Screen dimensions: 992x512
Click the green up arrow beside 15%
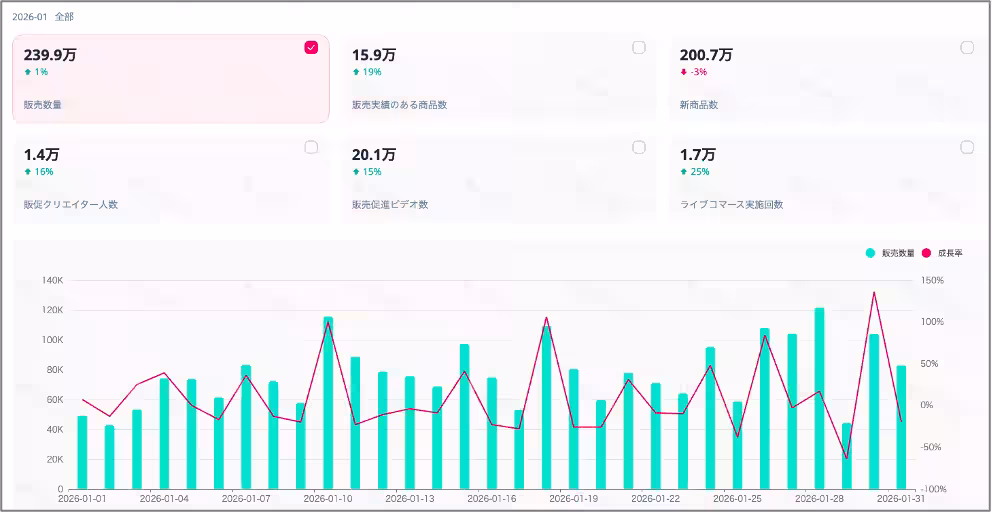click(356, 172)
